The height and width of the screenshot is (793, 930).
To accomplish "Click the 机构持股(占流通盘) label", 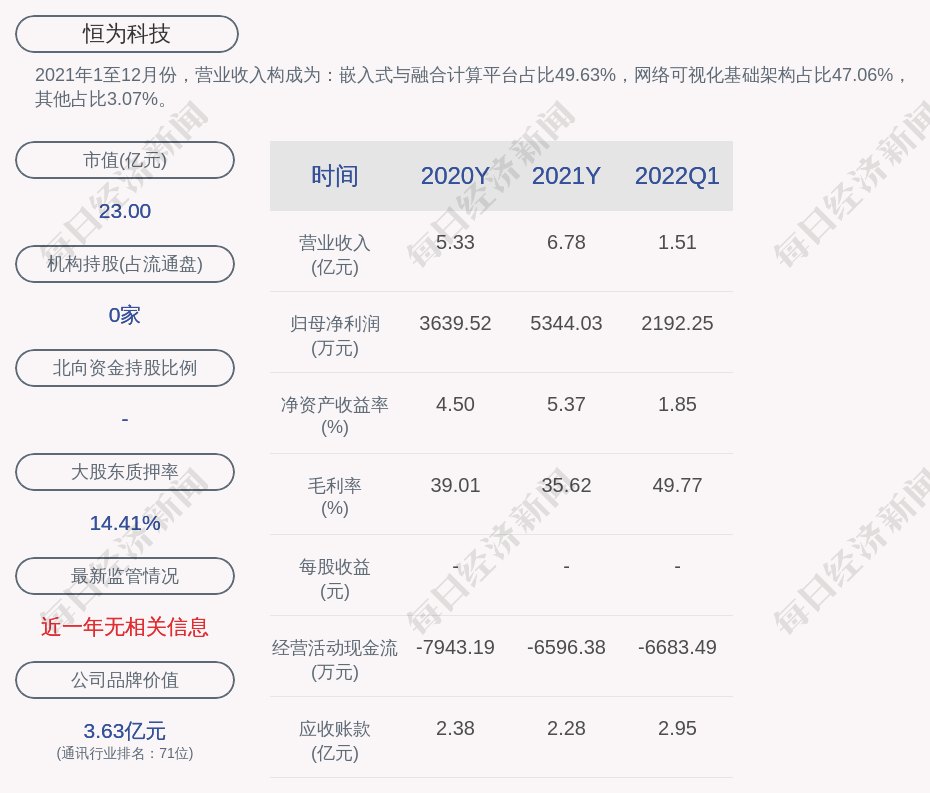I will click(125, 264).
